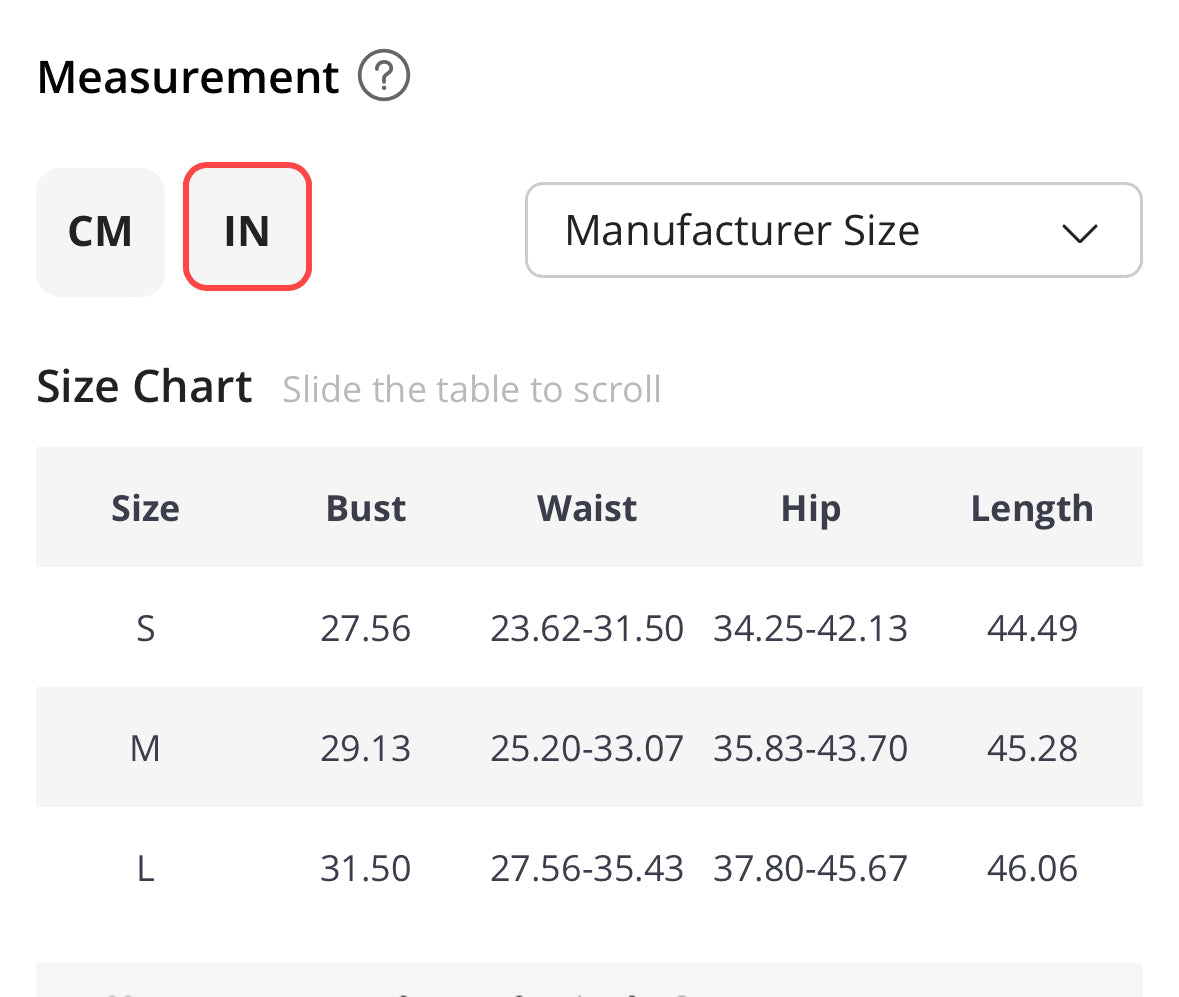Click the Size column header
1179x997 pixels.
[x=145, y=508]
